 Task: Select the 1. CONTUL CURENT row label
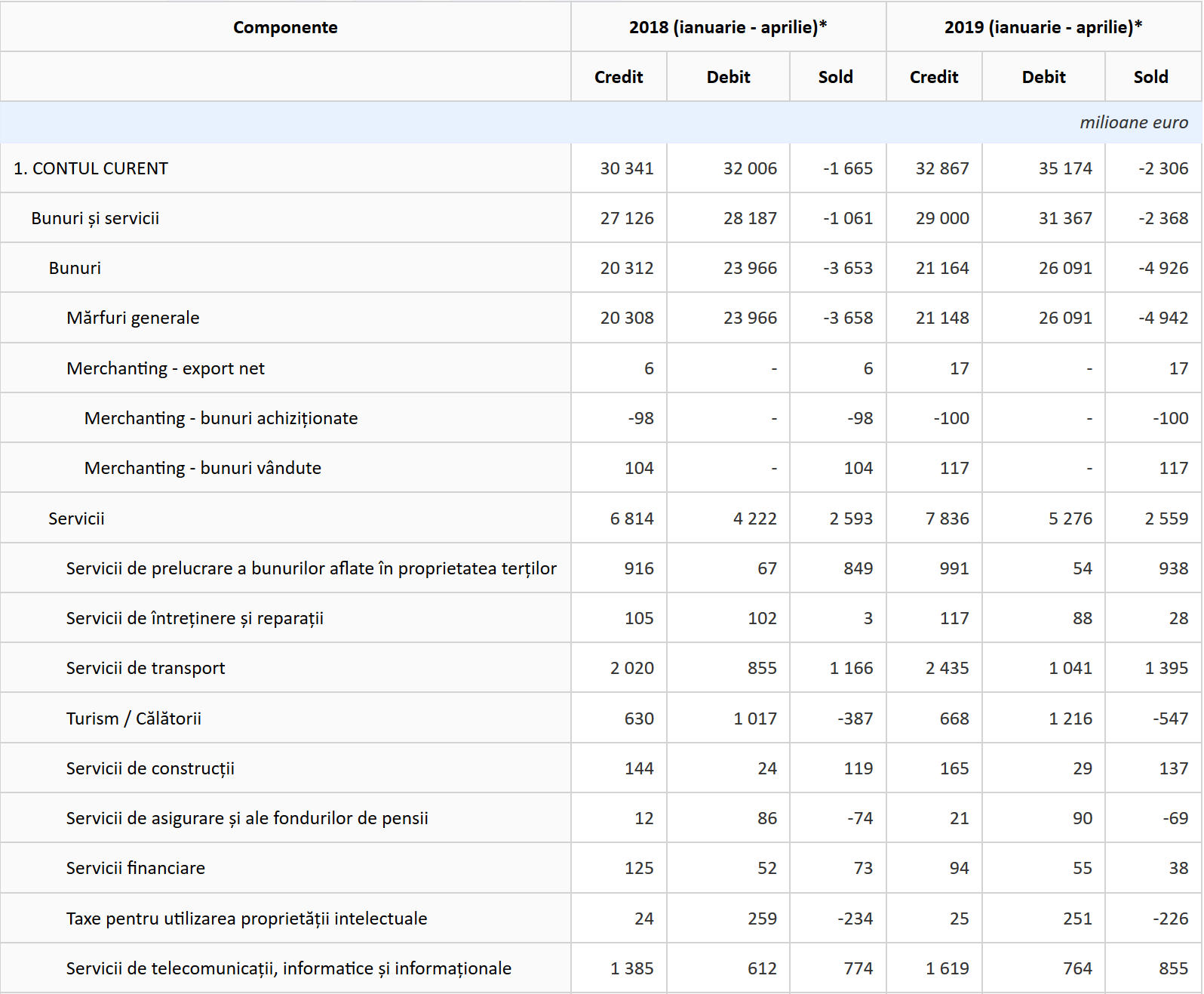coord(91,168)
